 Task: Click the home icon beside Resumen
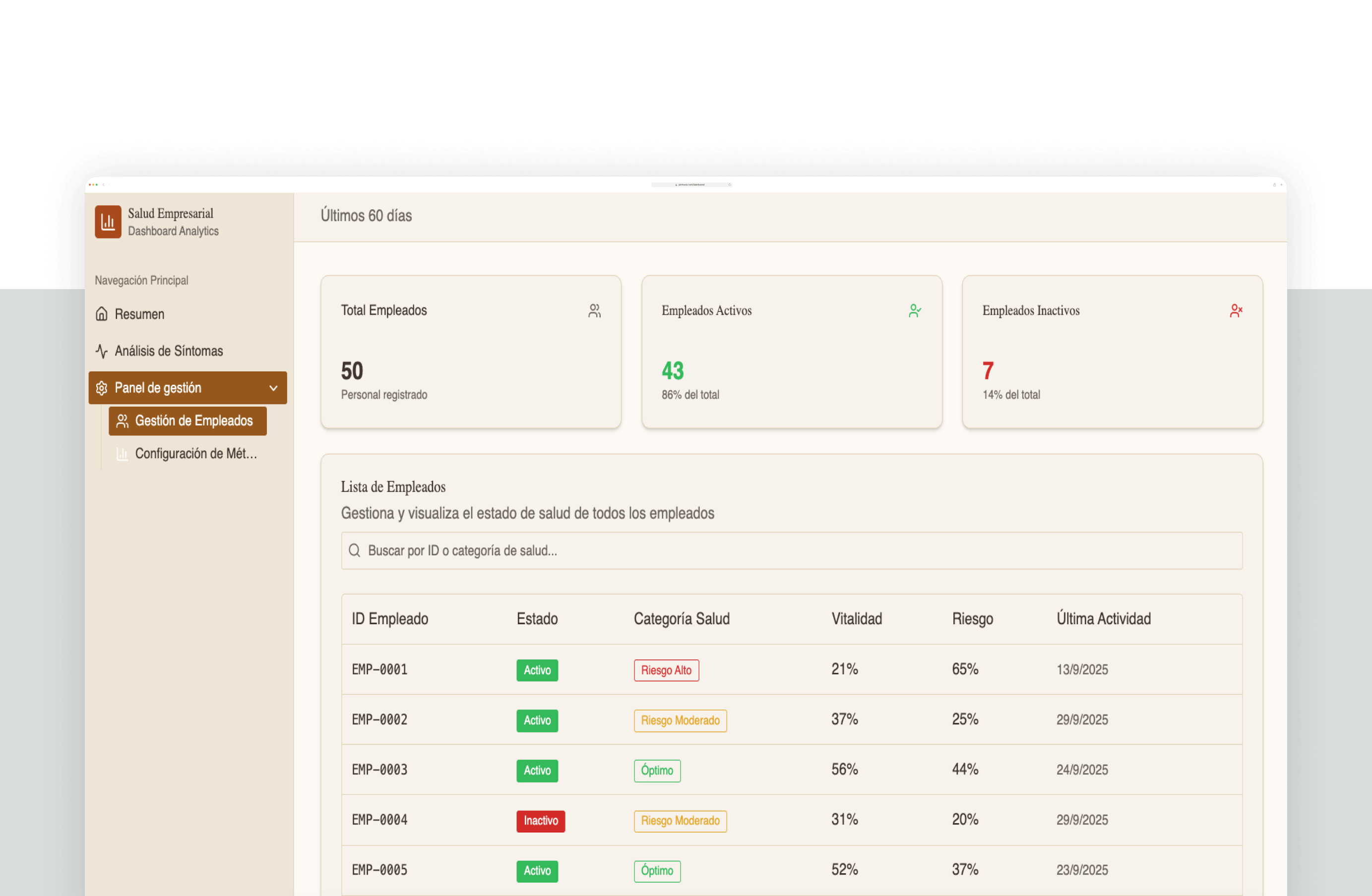pos(102,314)
